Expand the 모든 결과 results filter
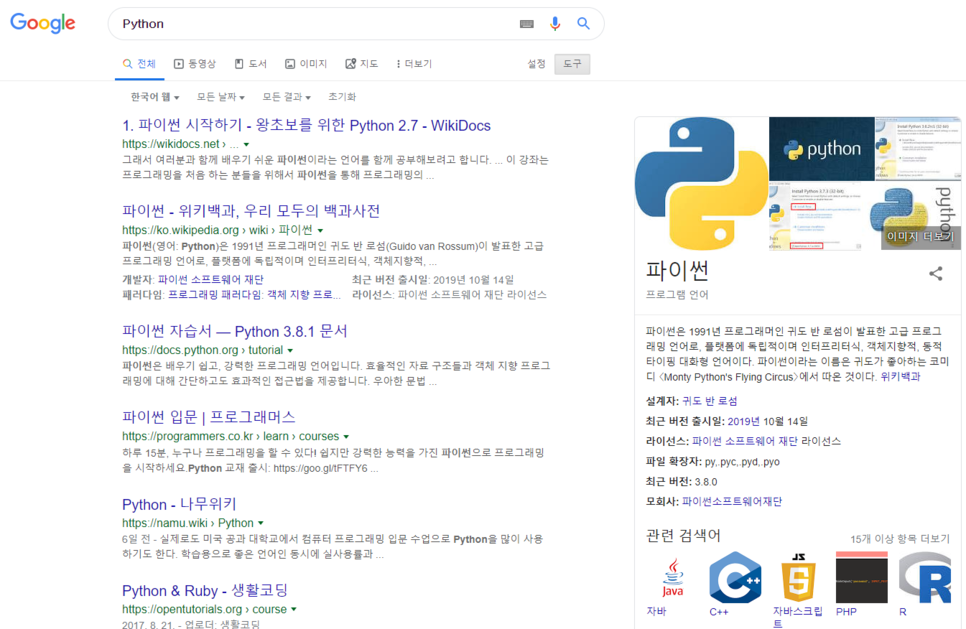Screen dimensions: 966x629 click(x=286, y=97)
